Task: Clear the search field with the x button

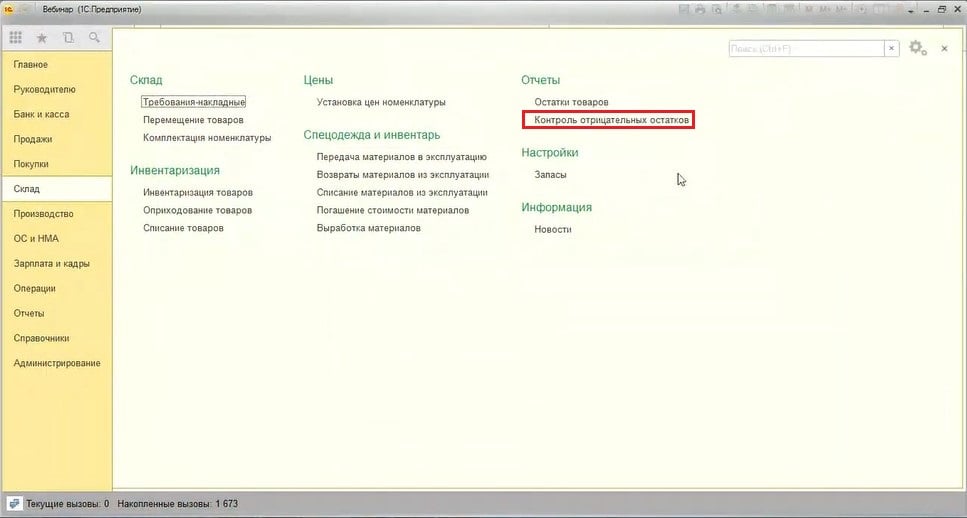Action: click(891, 49)
